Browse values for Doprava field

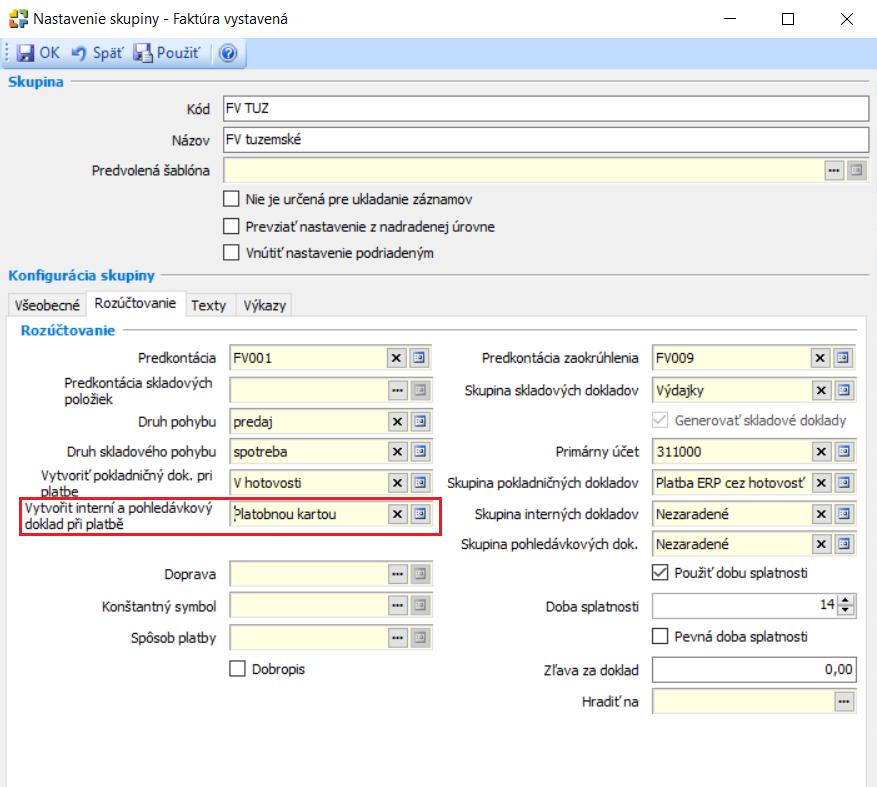(397, 574)
